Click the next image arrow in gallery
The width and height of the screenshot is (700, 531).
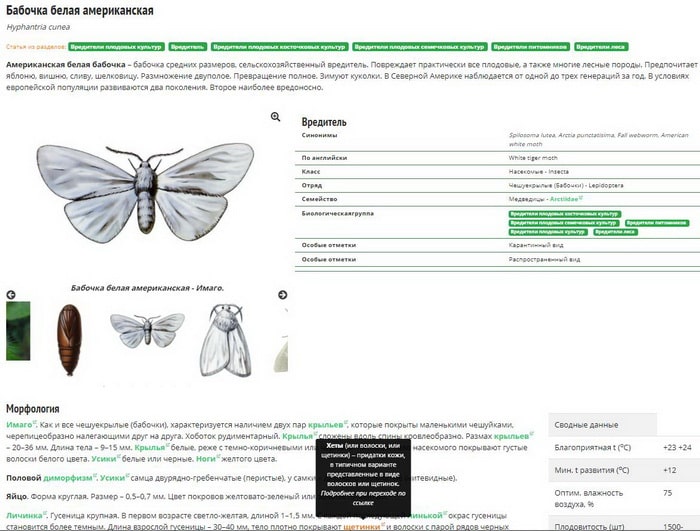click(x=282, y=295)
